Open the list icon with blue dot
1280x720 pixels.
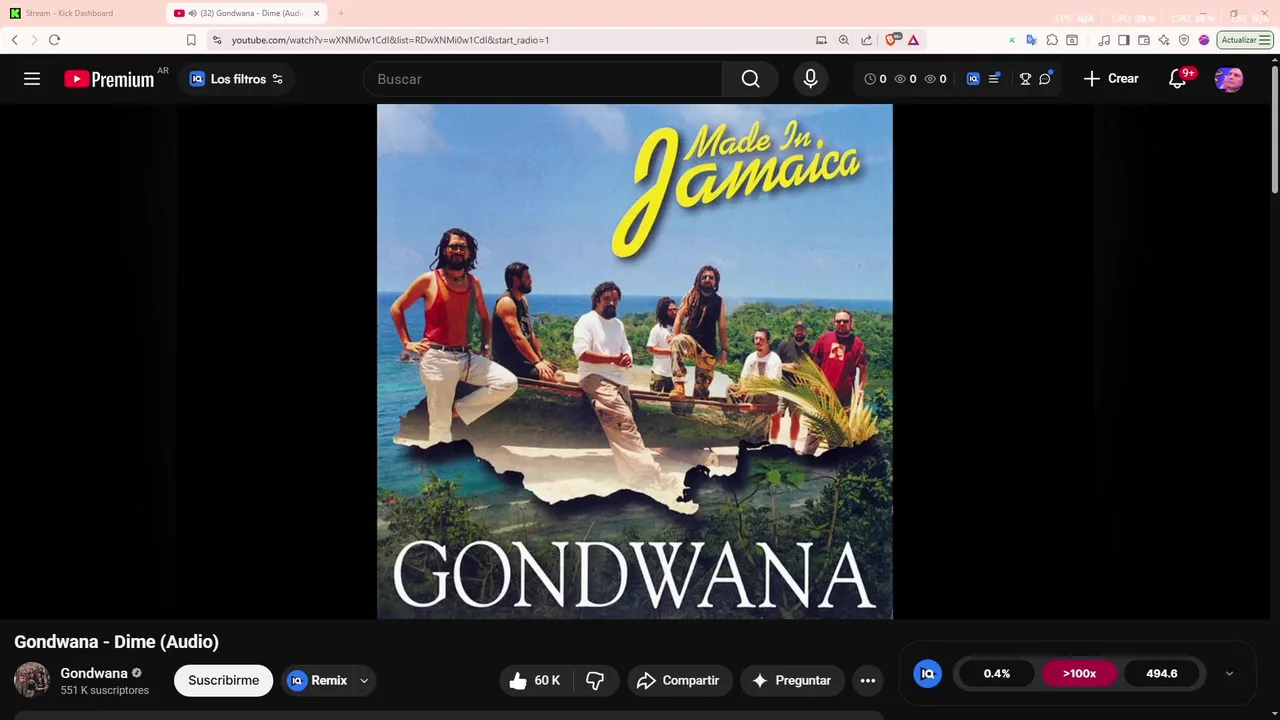[994, 79]
